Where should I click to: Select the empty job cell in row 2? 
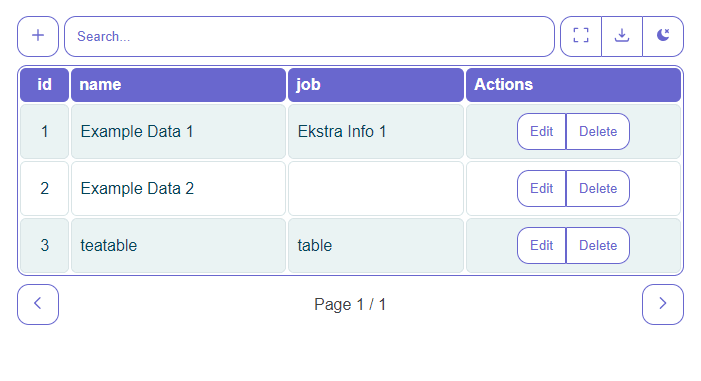(x=376, y=188)
